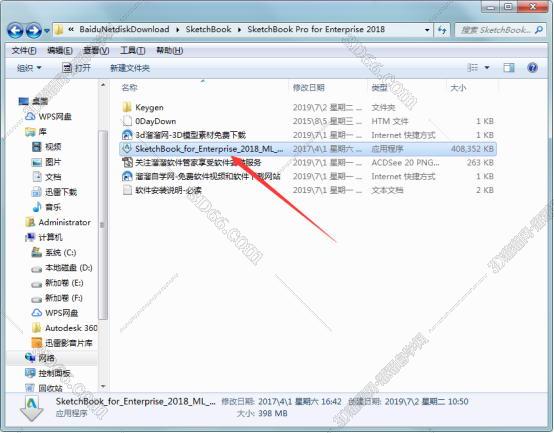Viewport: 554px width, 433px height.
Task: Click the 打开 toolbar button
Action: [x=76, y=68]
